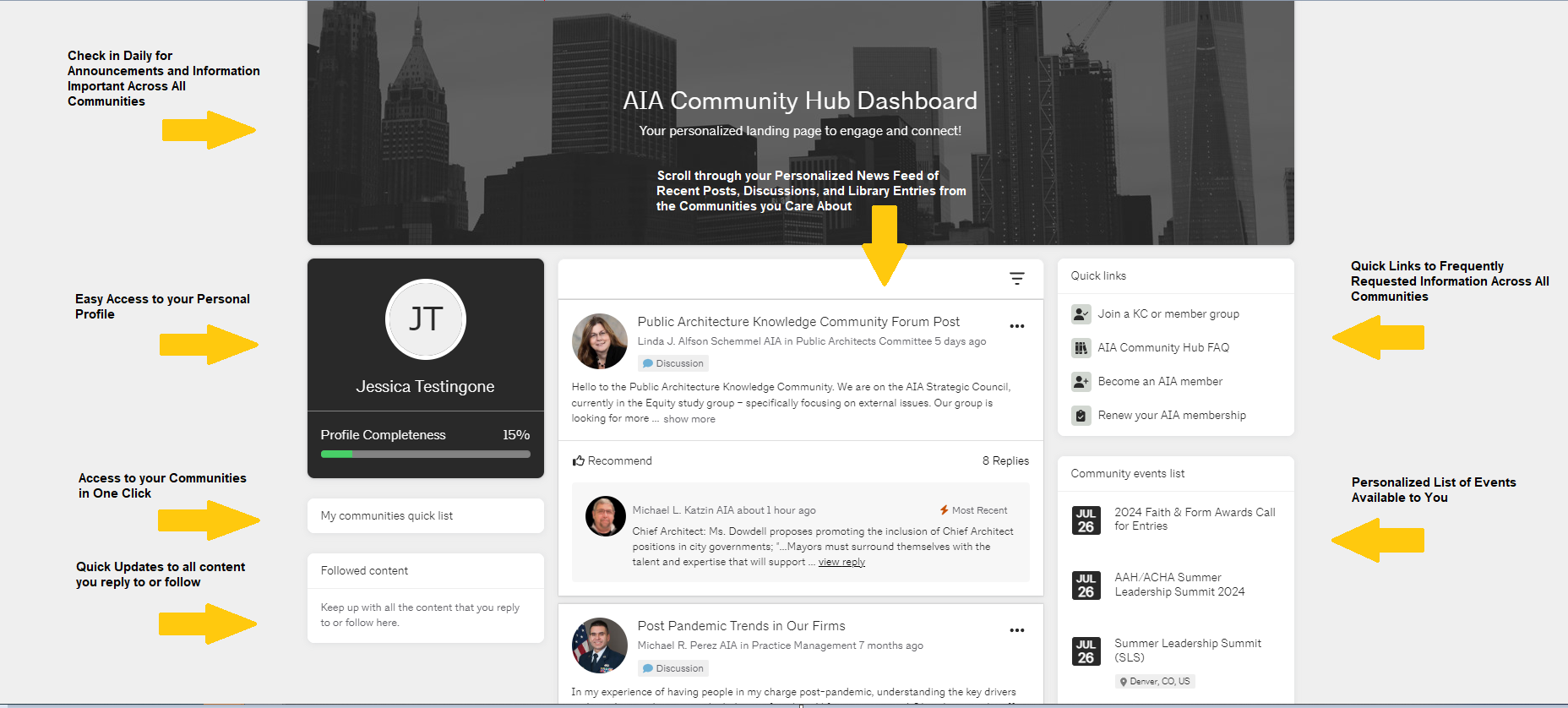The width and height of the screenshot is (1568, 708).
Task: Click the AIA Community Hub Dashboard banner title
Action: [800, 101]
